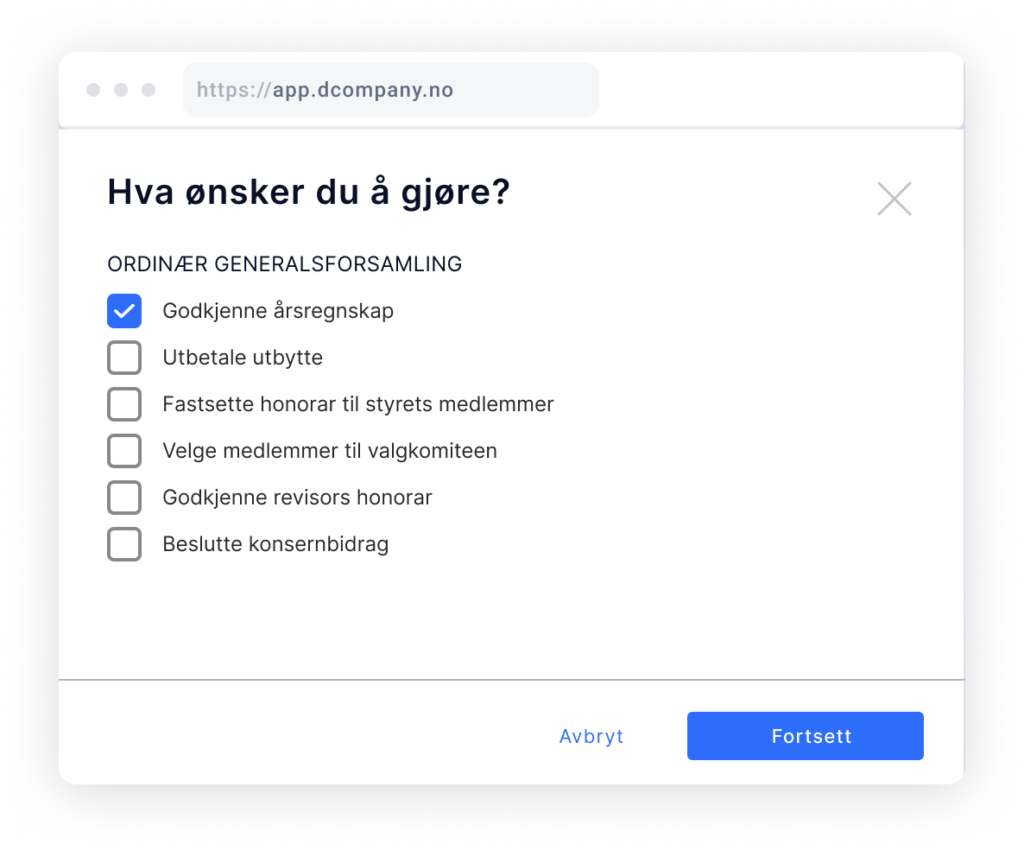Close the dialog with the X icon

[x=894, y=198]
